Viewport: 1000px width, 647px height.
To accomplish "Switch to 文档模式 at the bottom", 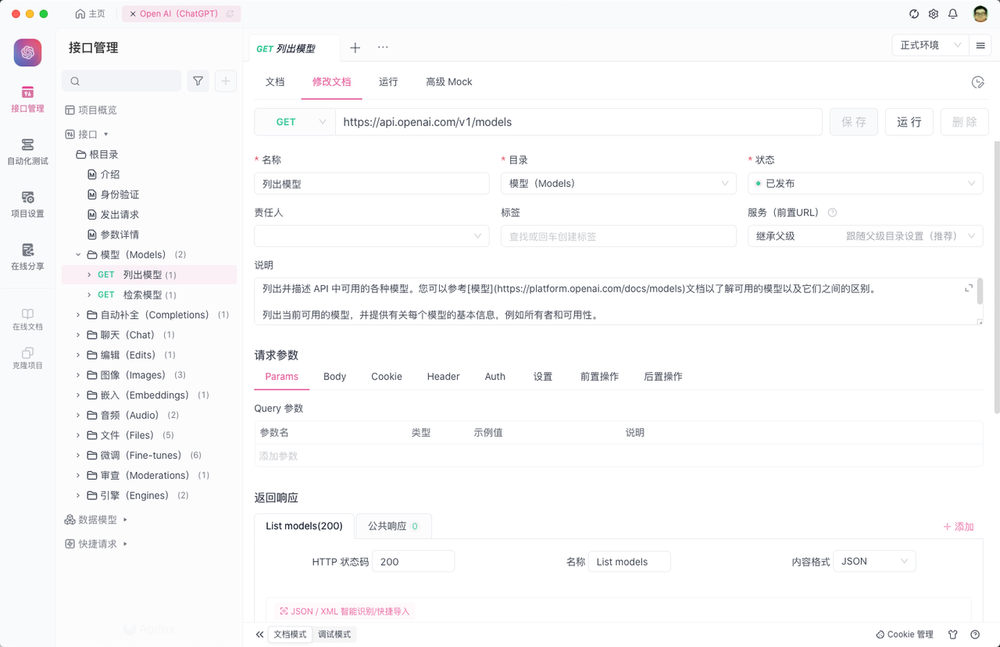I will [290, 634].
